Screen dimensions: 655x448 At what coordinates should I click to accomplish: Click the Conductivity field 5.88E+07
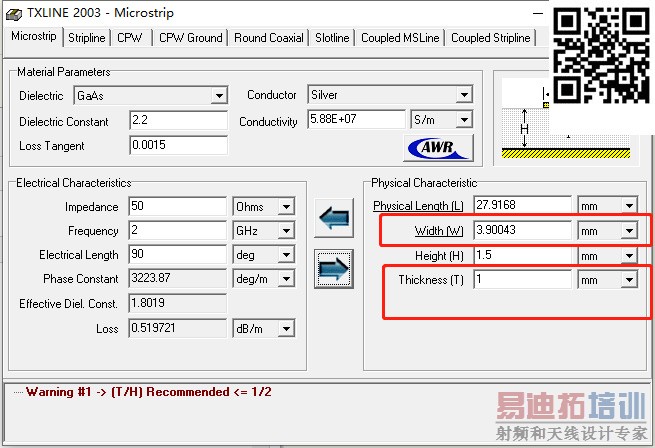[x=356, y=120]
